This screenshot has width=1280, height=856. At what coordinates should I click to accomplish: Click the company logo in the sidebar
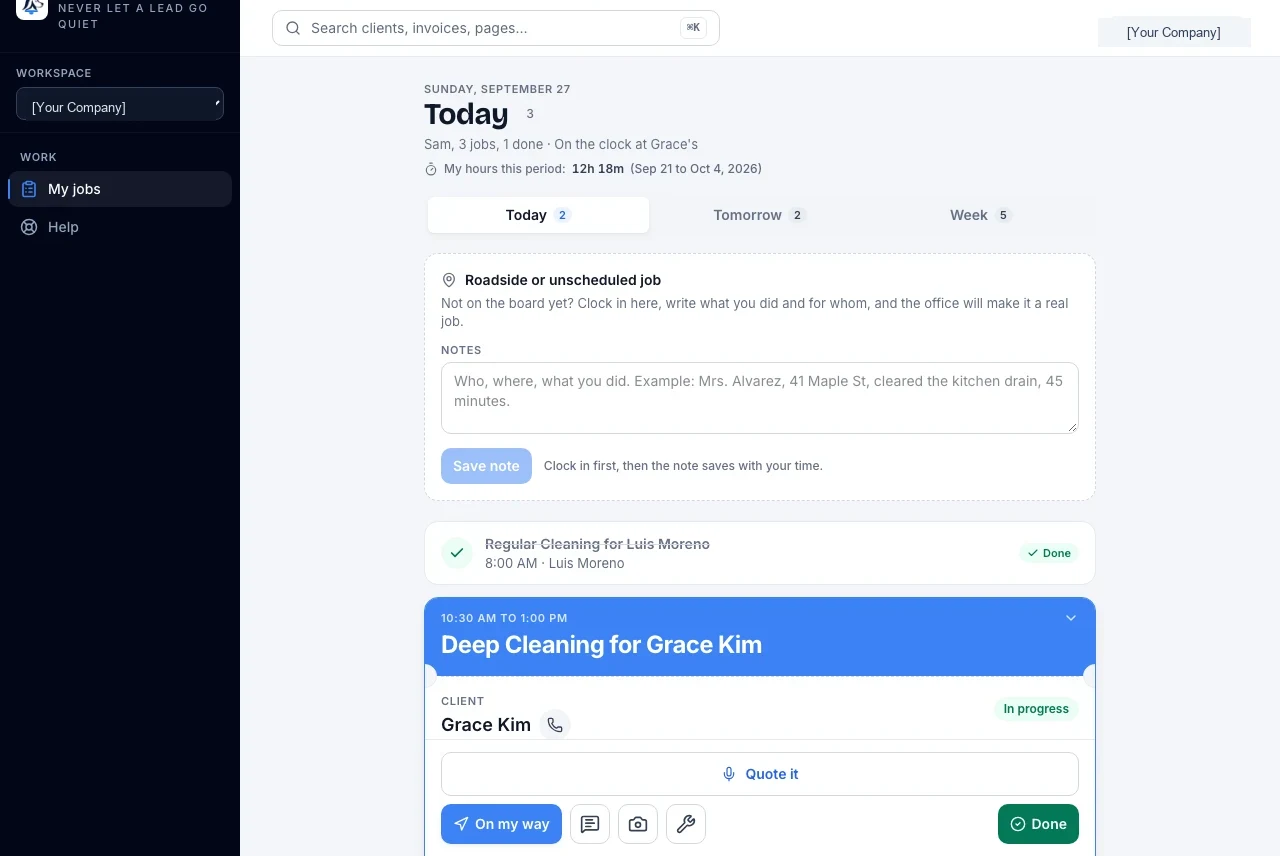click(x=32, y=8)
